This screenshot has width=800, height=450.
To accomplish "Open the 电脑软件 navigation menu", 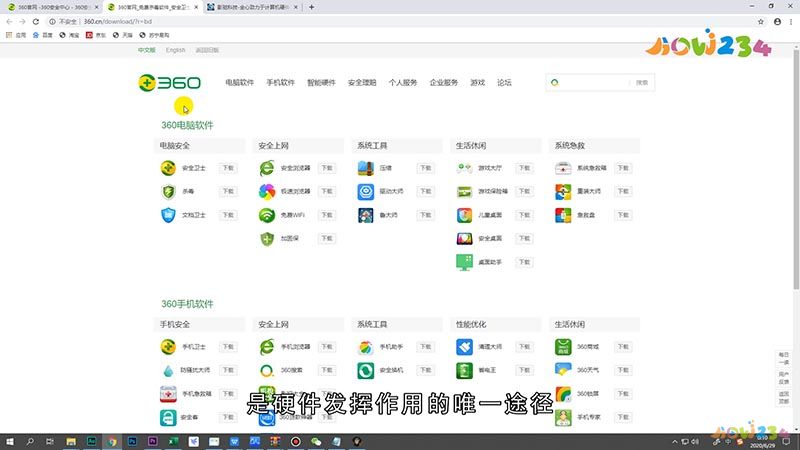I will click(239, 83).
